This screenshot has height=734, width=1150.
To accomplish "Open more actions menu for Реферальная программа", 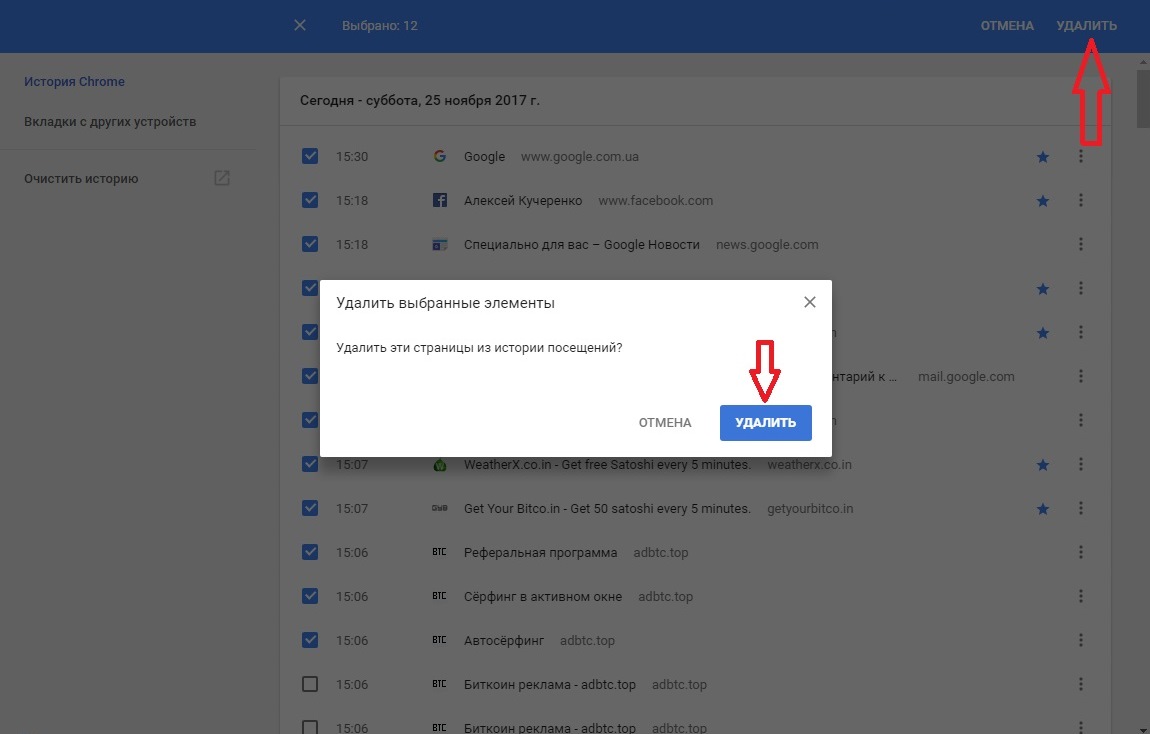I will 1080,552.
